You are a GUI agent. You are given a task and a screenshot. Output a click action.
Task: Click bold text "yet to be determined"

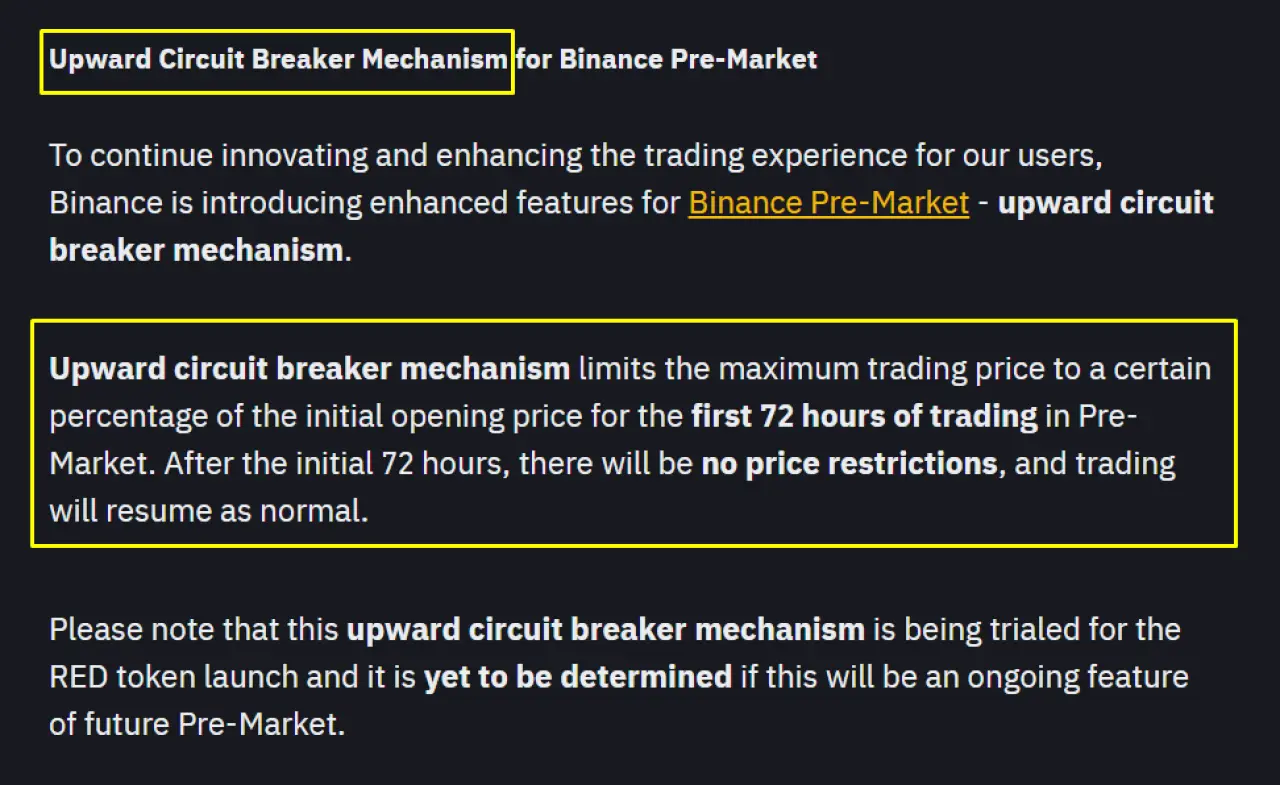click(x=577, y=677)
